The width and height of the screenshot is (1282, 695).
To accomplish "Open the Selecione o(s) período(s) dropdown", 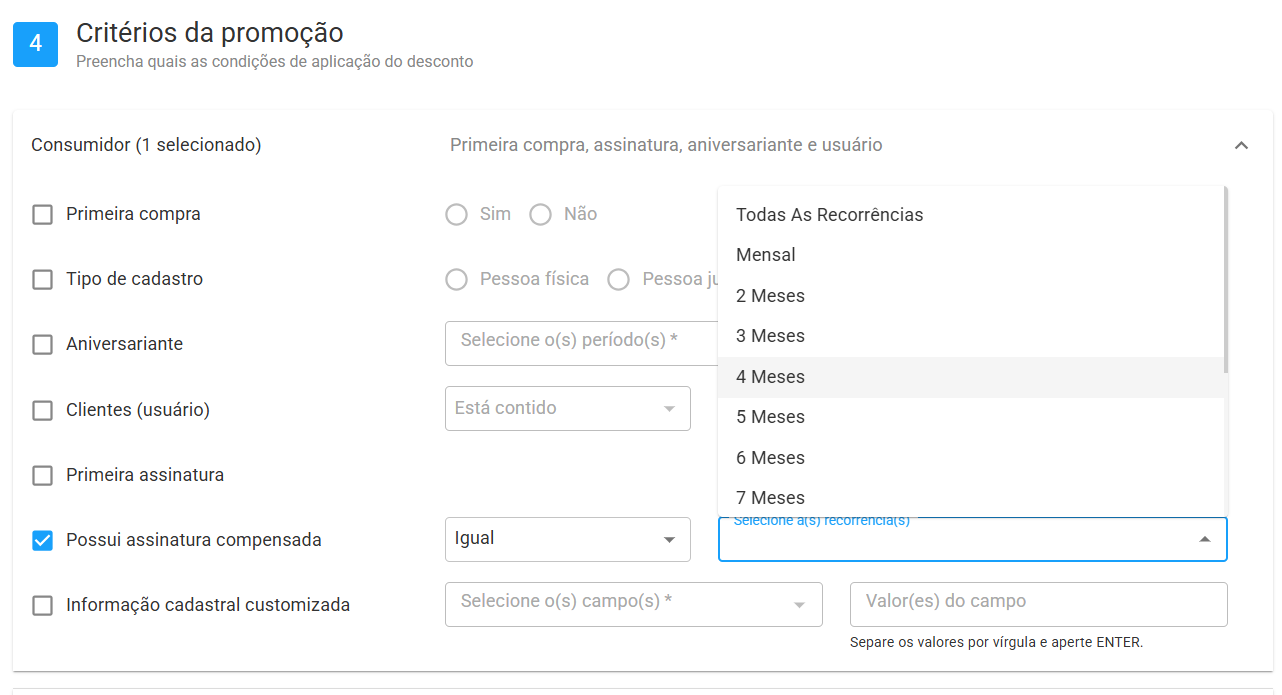I will click(582, 343).
